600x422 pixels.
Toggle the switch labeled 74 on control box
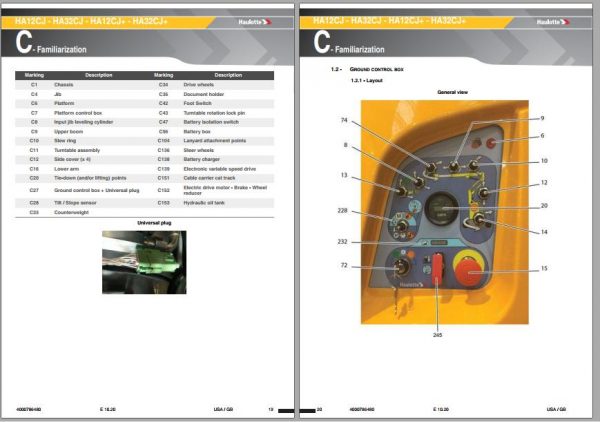pos(431,167)
